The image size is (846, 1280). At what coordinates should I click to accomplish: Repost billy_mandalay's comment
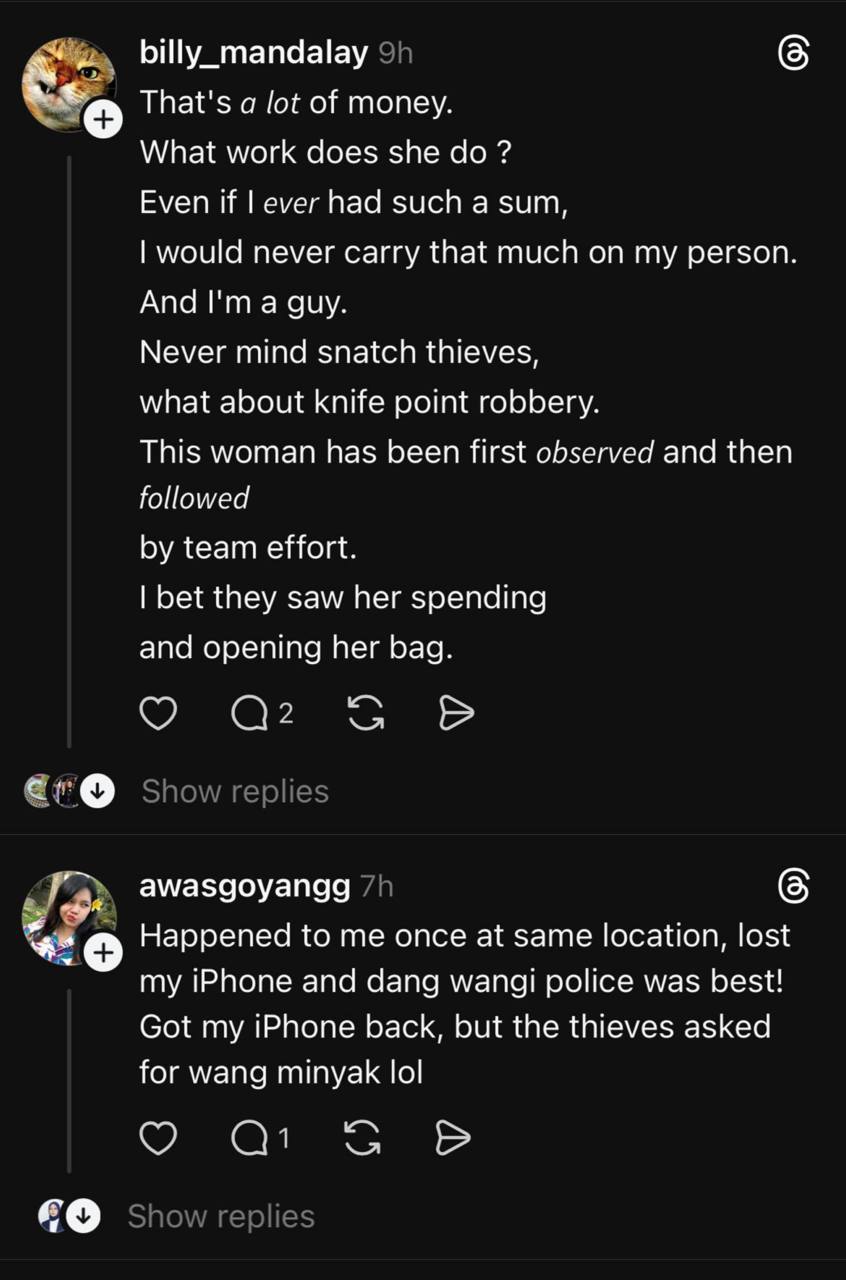365,714
